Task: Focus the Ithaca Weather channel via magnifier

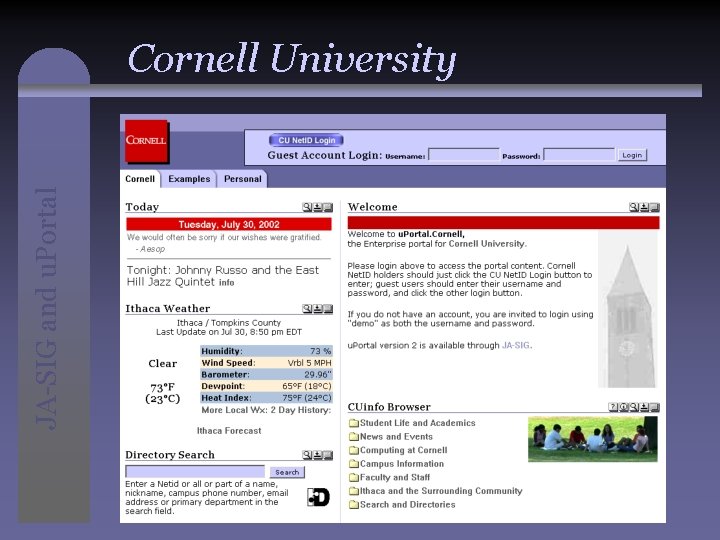Action: [307, 309]
